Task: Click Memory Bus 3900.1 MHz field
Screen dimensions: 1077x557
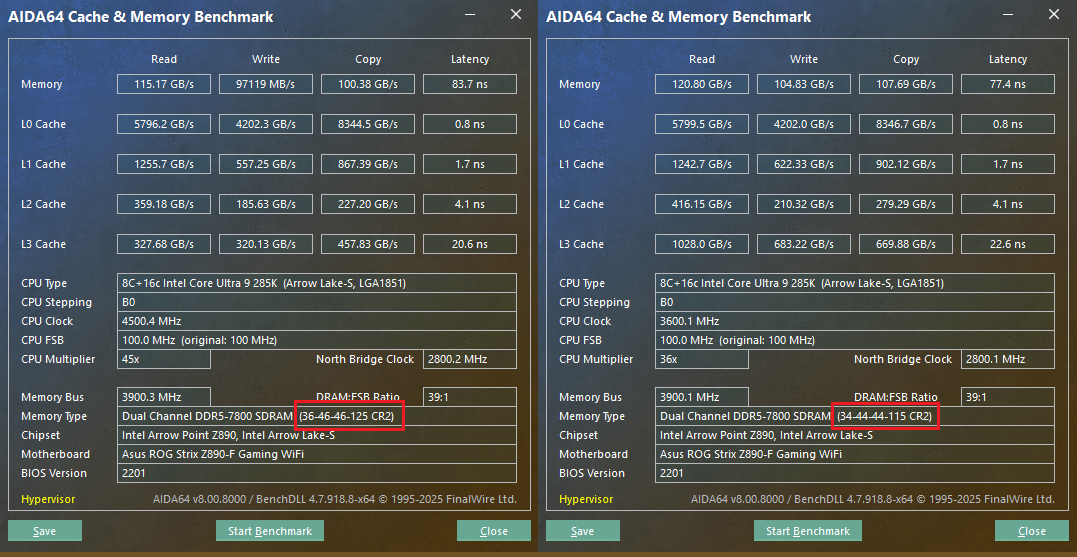Action: (x=701, y=397)
